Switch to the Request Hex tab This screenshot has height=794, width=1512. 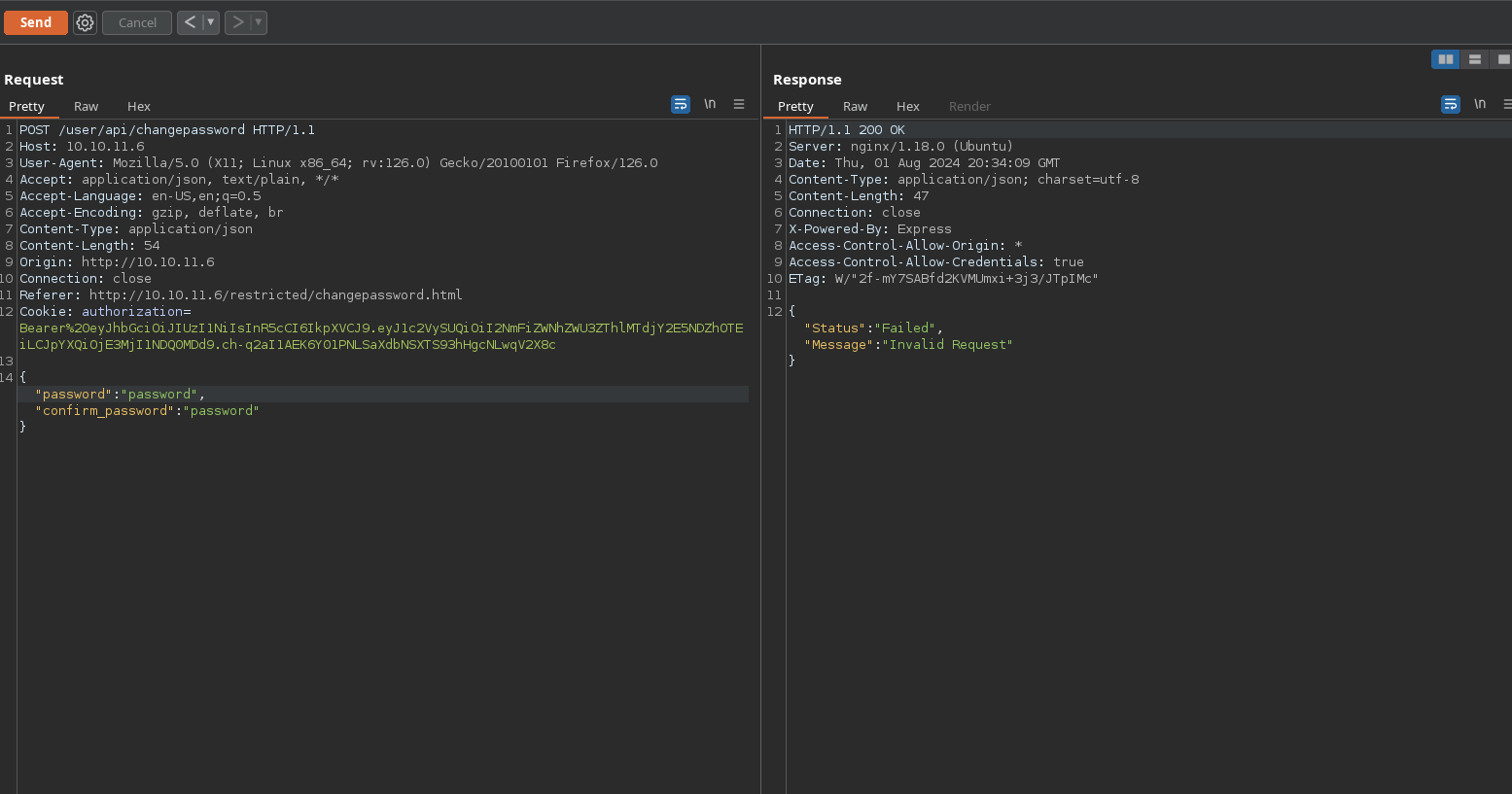tap(139, 106)
